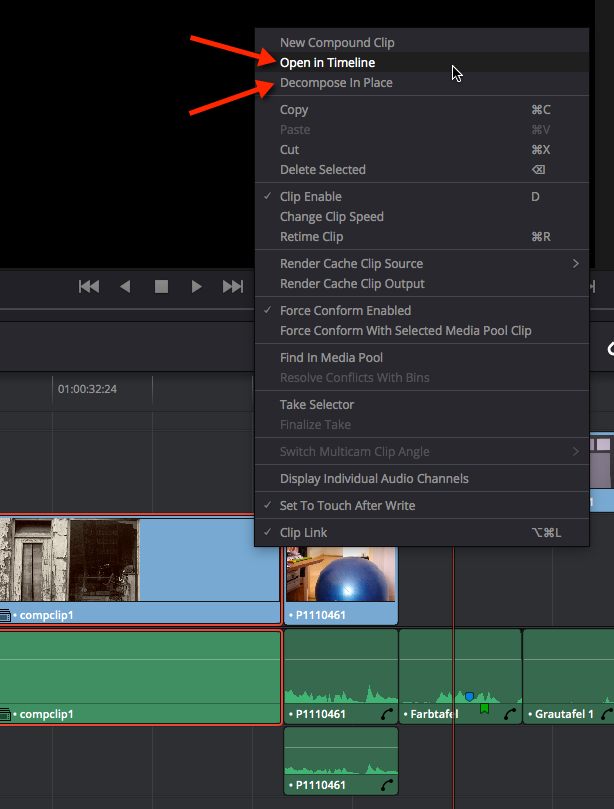The height and width of the screenshot is (809, 614).
Task: Select Decompose In Place menu entry
Action: (336, 83)
